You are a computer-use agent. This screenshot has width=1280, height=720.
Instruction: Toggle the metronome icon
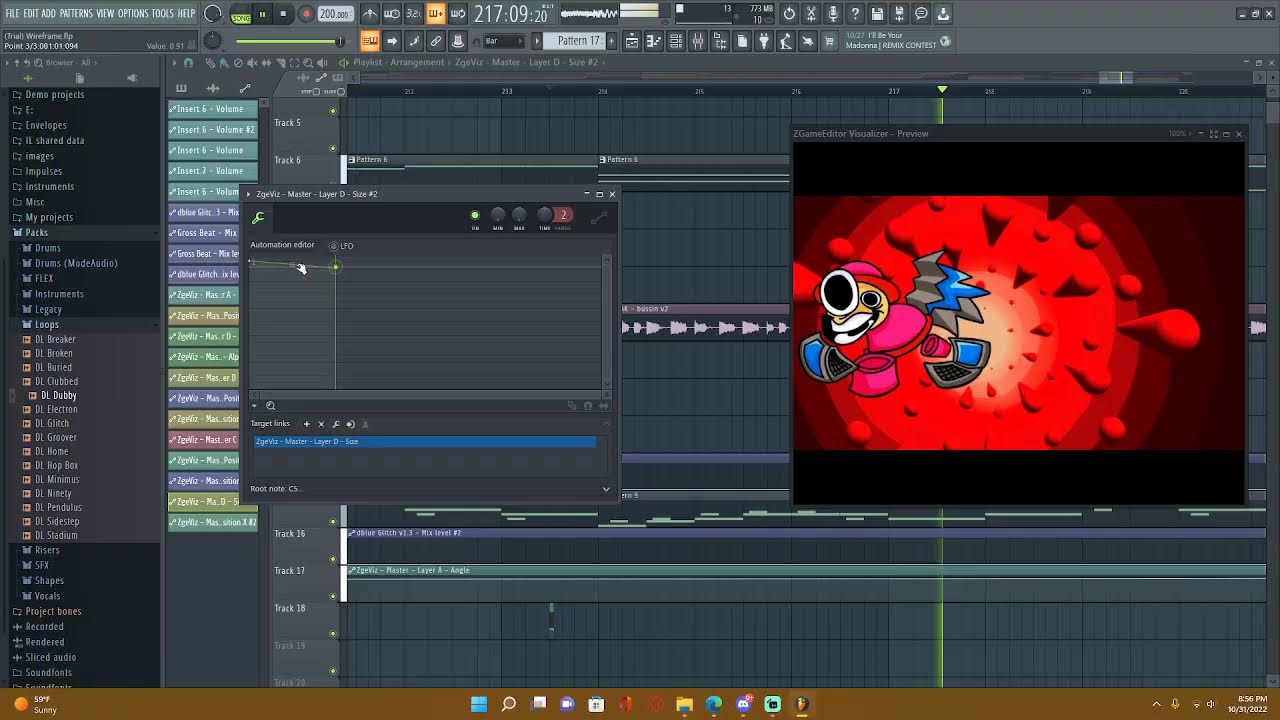[370, 14]
